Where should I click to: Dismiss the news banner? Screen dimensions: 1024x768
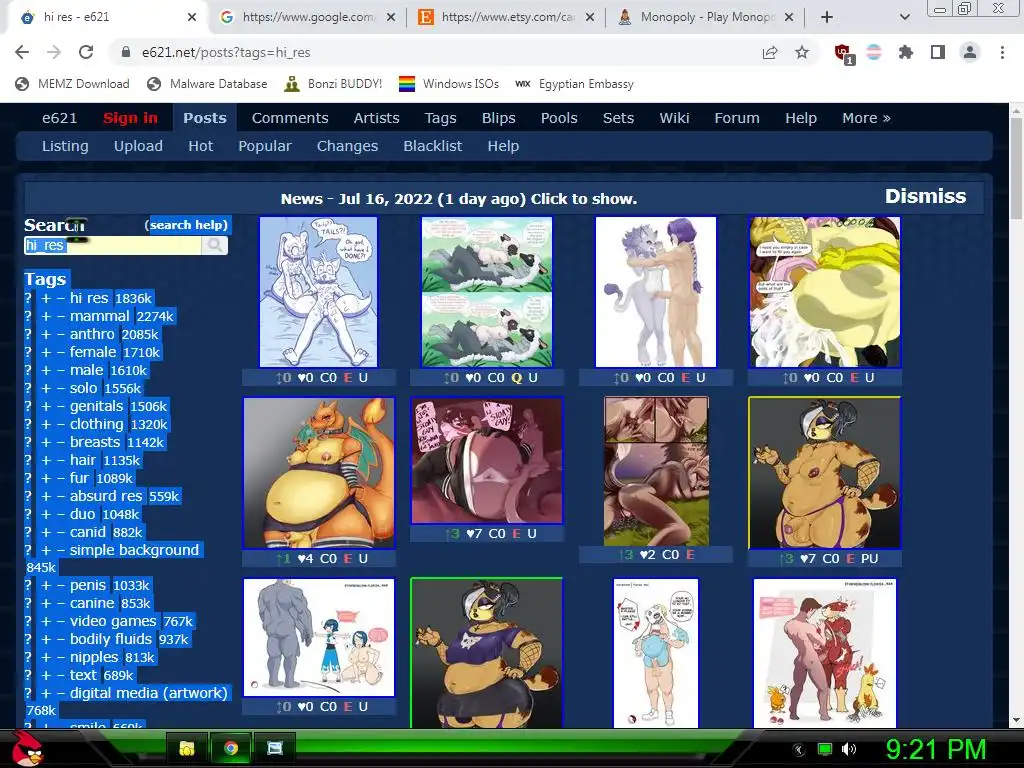click(x=925, y=197)
